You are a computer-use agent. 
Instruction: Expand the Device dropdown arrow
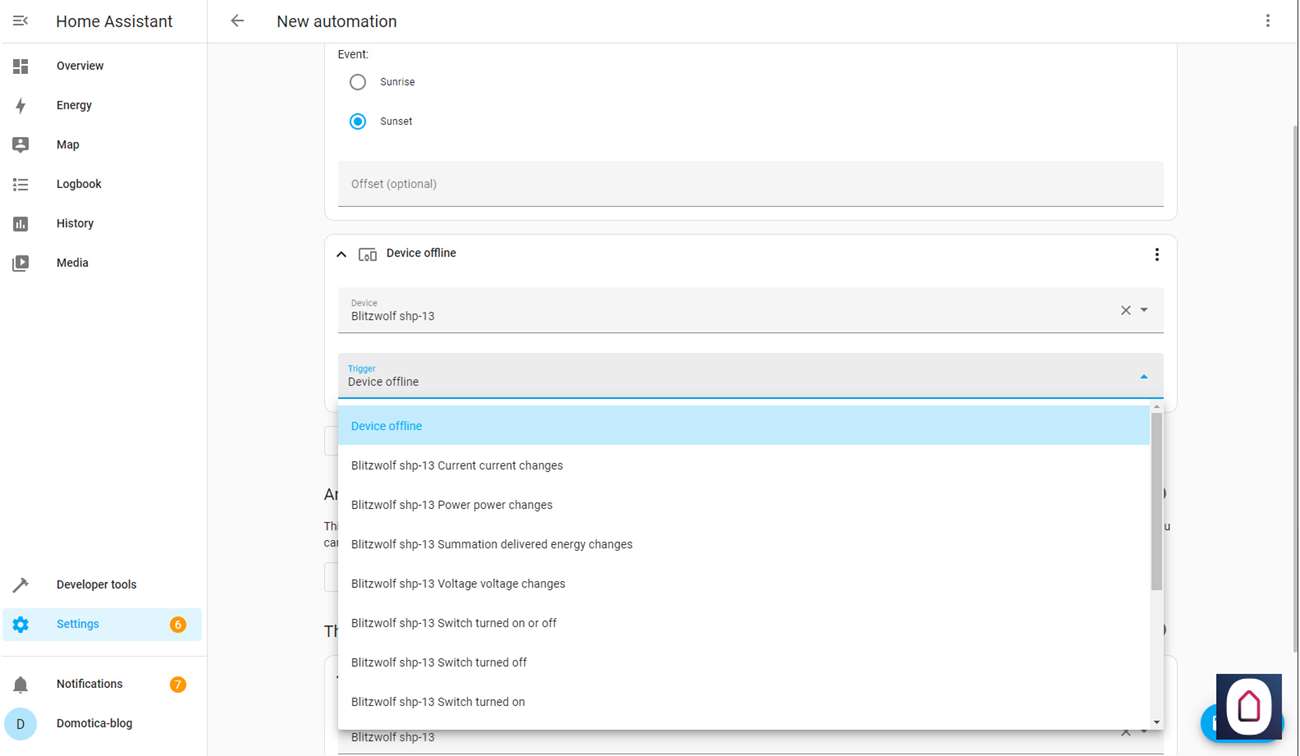point(1145,310)
